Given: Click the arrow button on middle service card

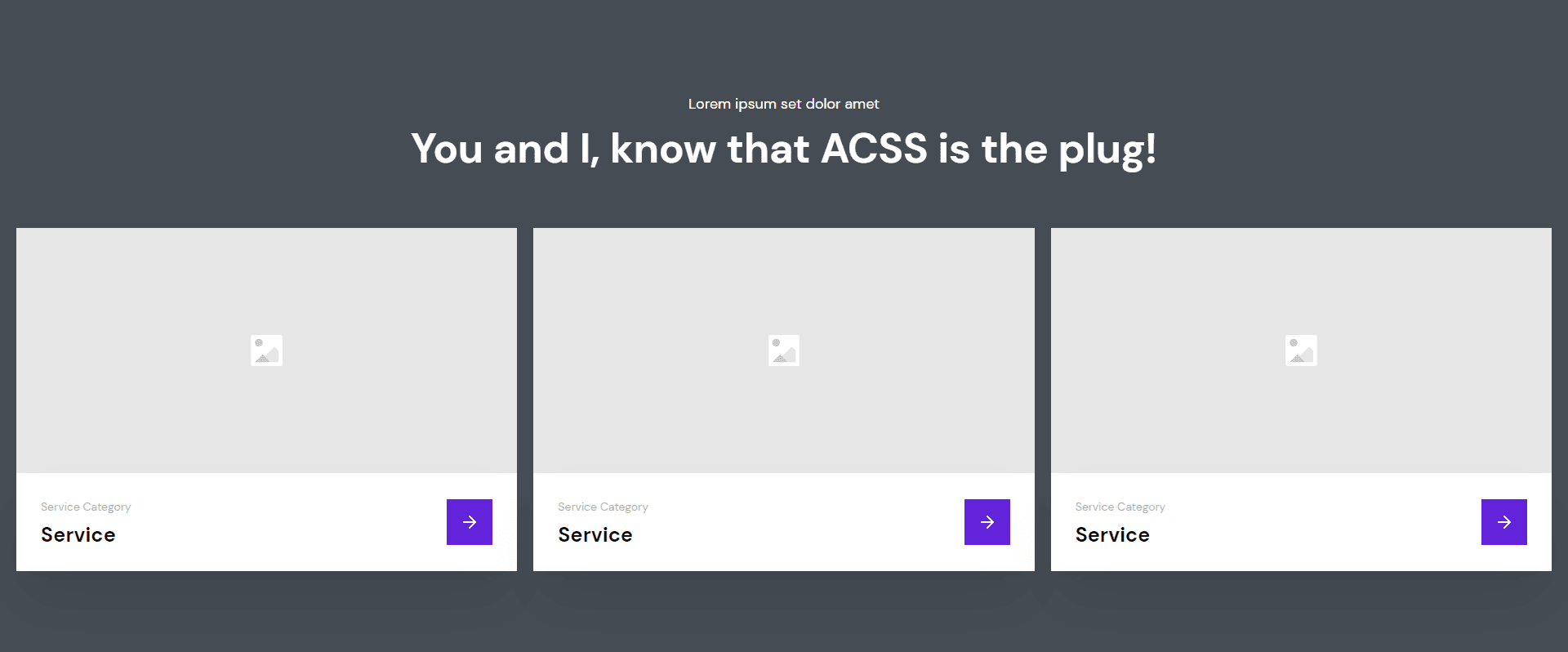Looking at the screenshot, I should click(987, 522).
